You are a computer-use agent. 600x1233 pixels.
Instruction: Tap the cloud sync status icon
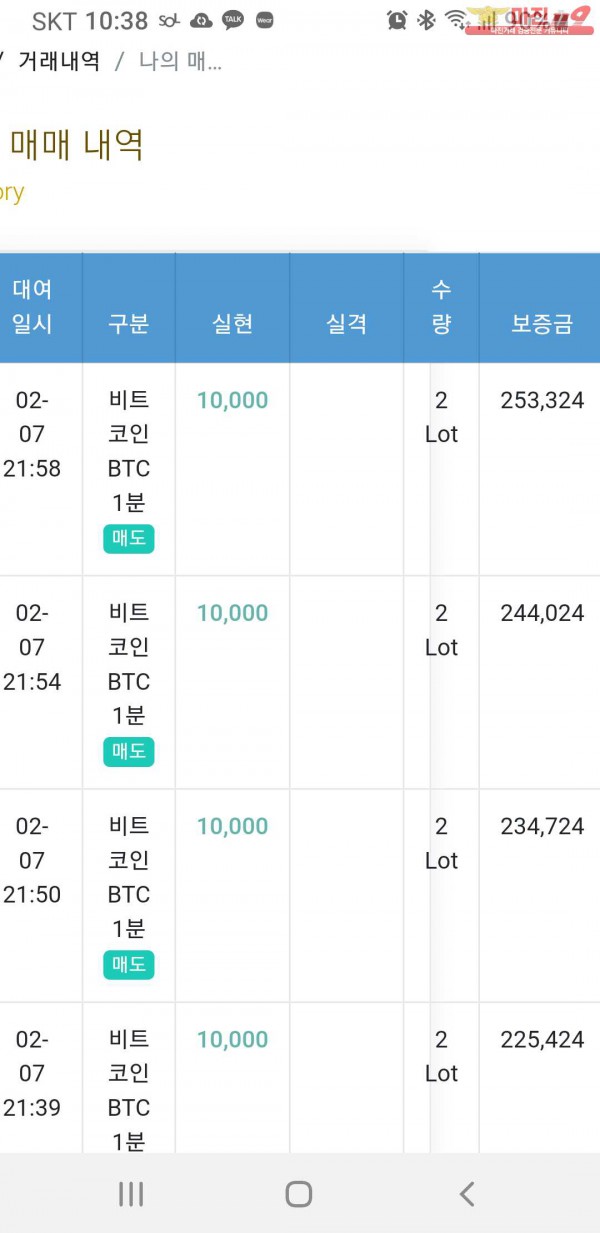[201, 20]
